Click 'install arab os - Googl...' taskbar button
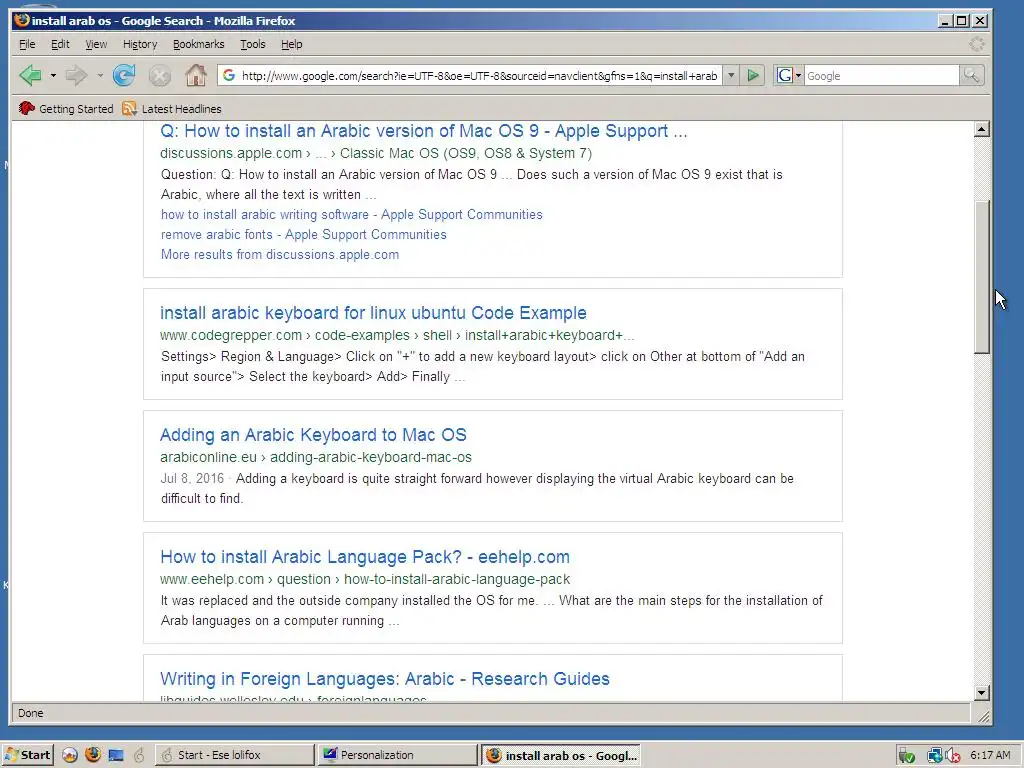Viewport: 1024px width, 768px height. click(x=561, y=755)
